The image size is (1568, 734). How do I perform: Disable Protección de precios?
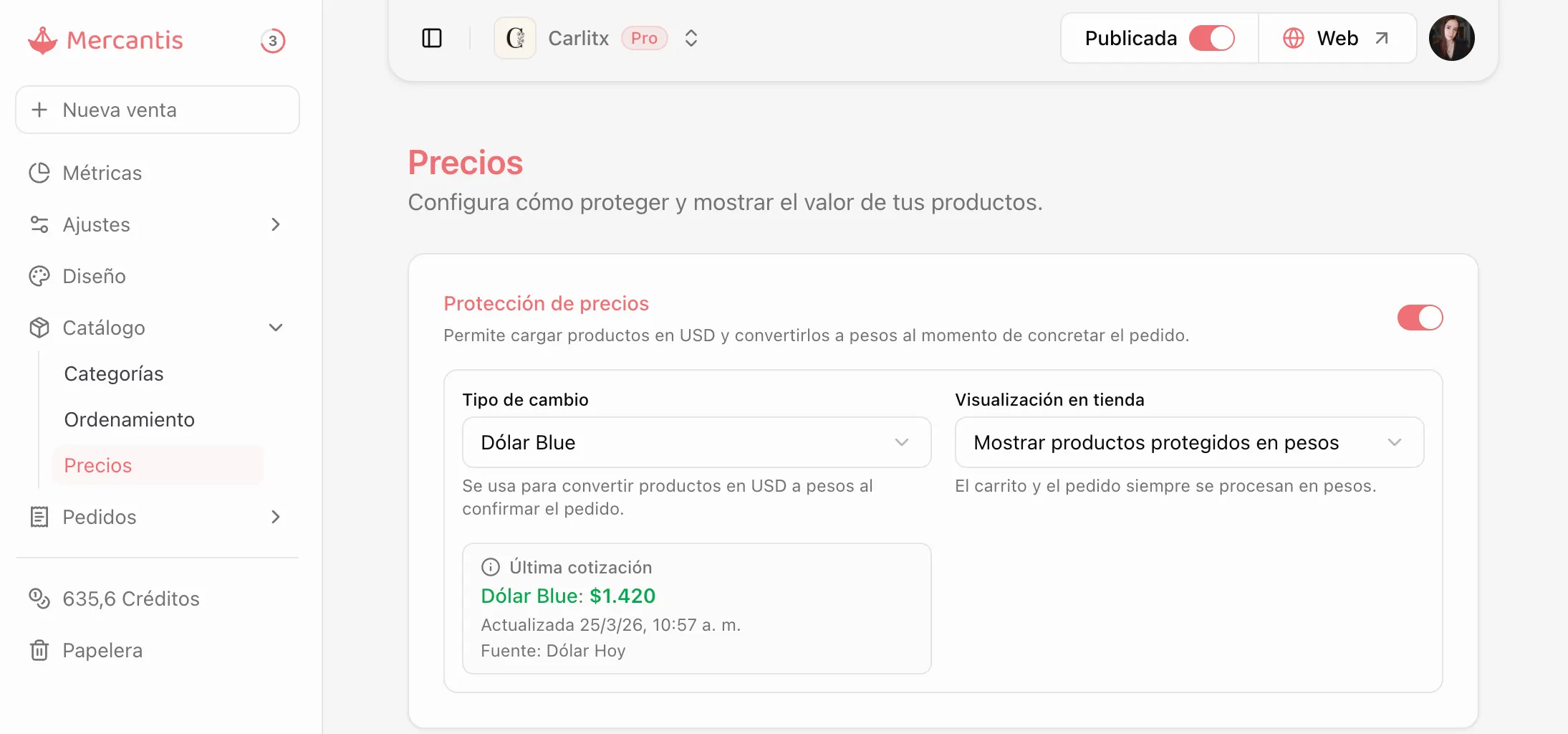[x=1420, y=318]
